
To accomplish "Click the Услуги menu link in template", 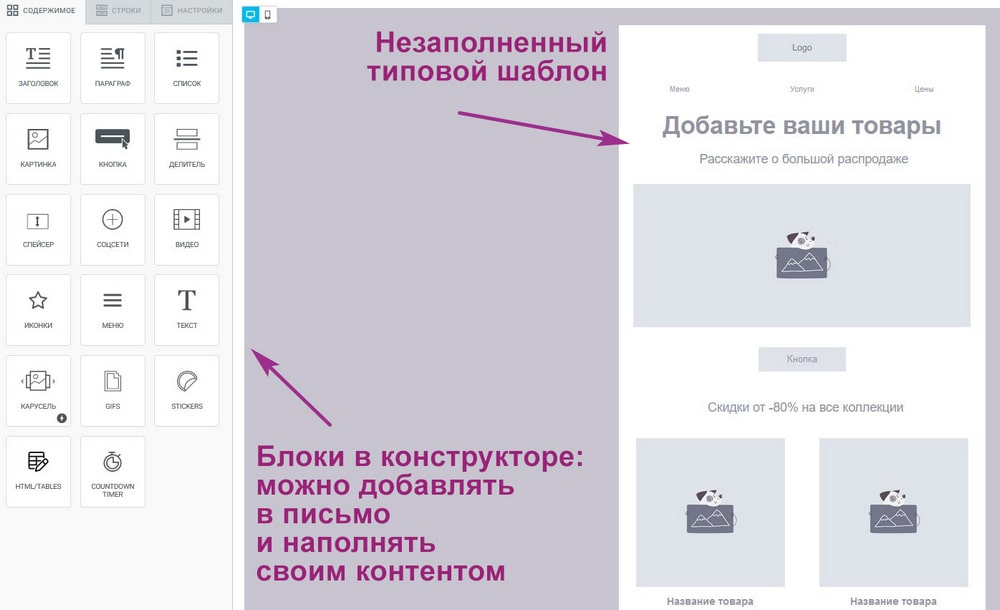I will 802,89.
